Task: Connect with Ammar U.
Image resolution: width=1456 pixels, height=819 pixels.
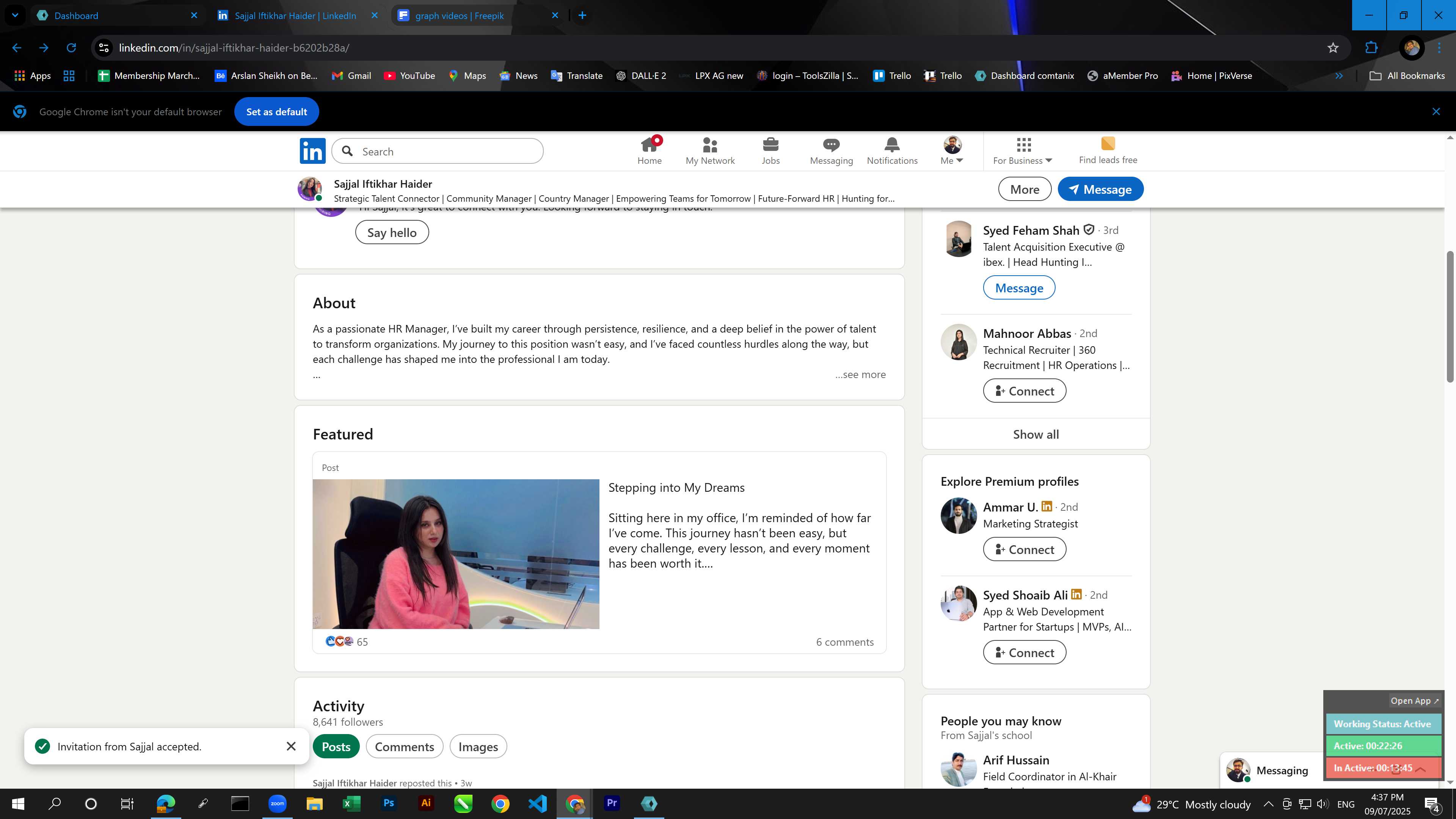Action: (1024, 549)
